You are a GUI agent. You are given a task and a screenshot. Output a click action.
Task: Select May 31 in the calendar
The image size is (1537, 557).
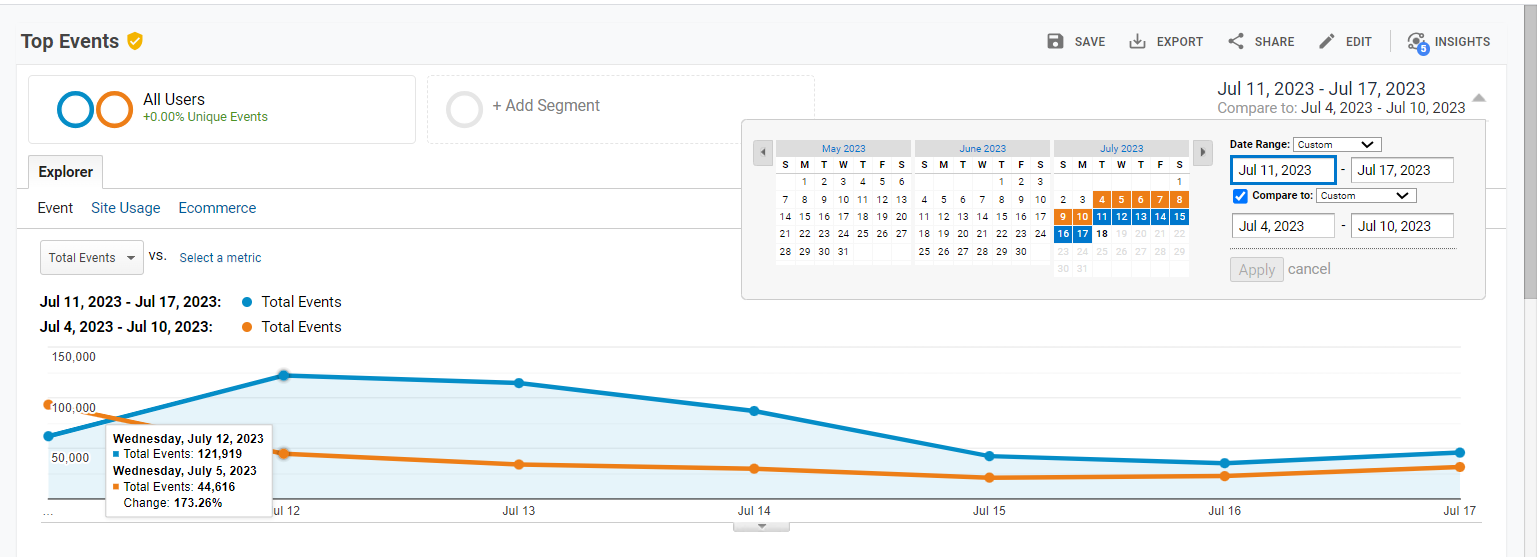pos(843,252)
